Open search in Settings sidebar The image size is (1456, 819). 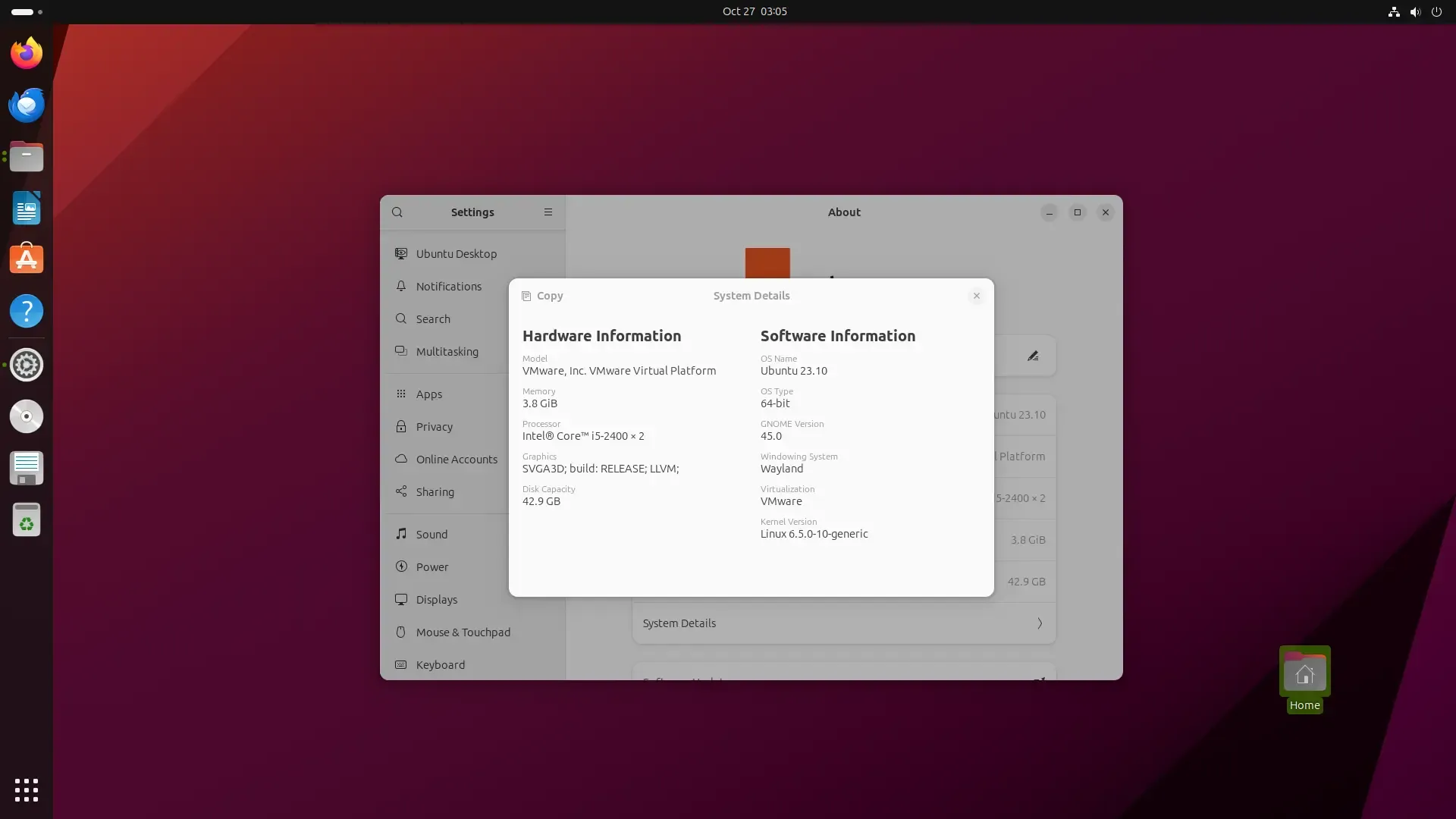click(397, 212)
